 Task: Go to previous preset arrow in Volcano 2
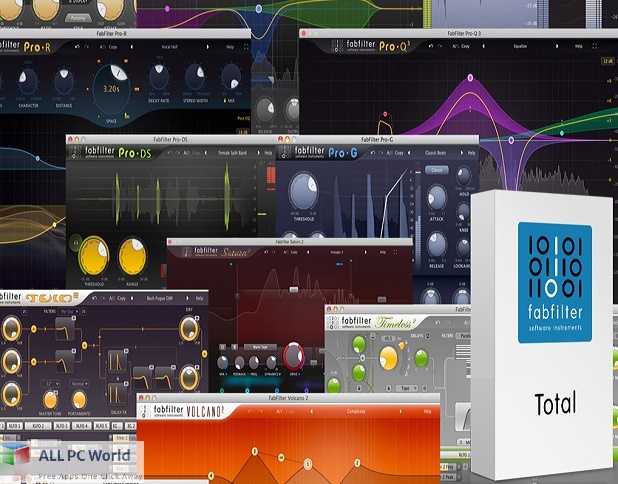[x=311, y=411]
